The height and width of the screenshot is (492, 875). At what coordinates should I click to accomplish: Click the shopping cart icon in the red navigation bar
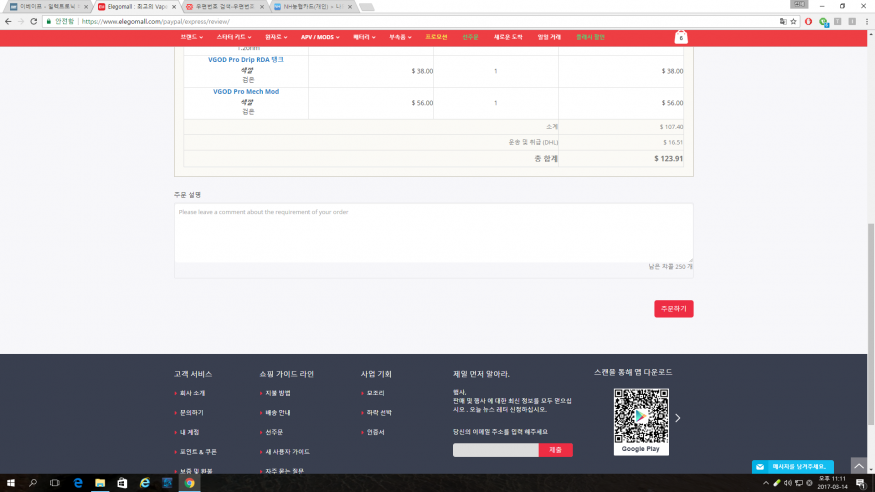point(681,37)
